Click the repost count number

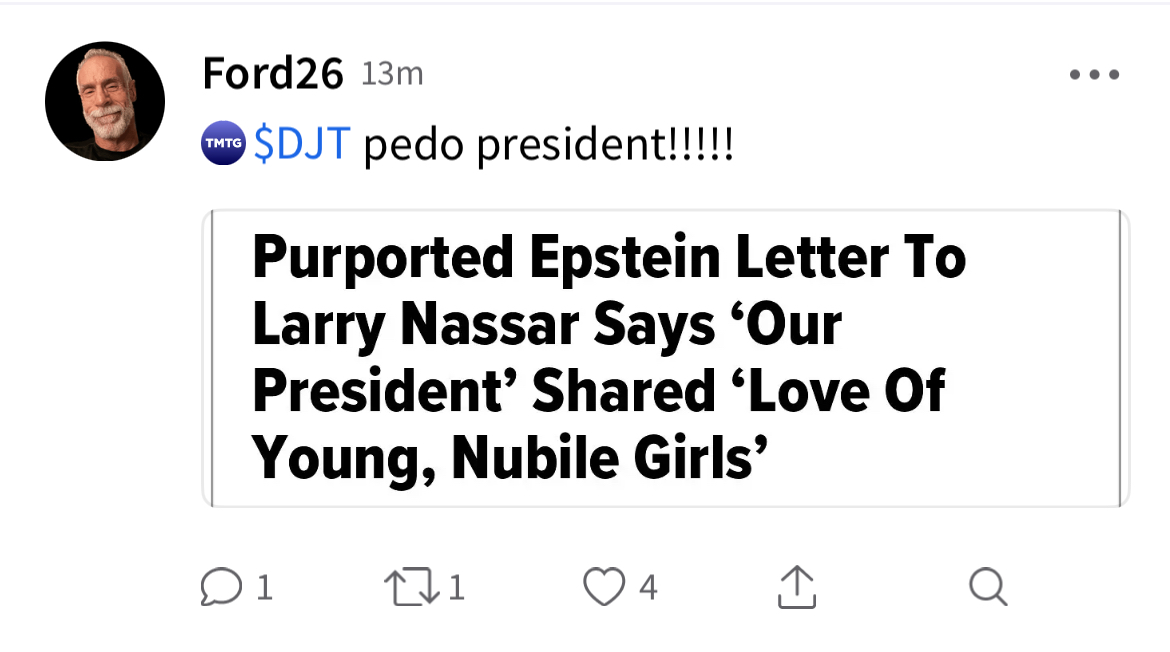456,588
